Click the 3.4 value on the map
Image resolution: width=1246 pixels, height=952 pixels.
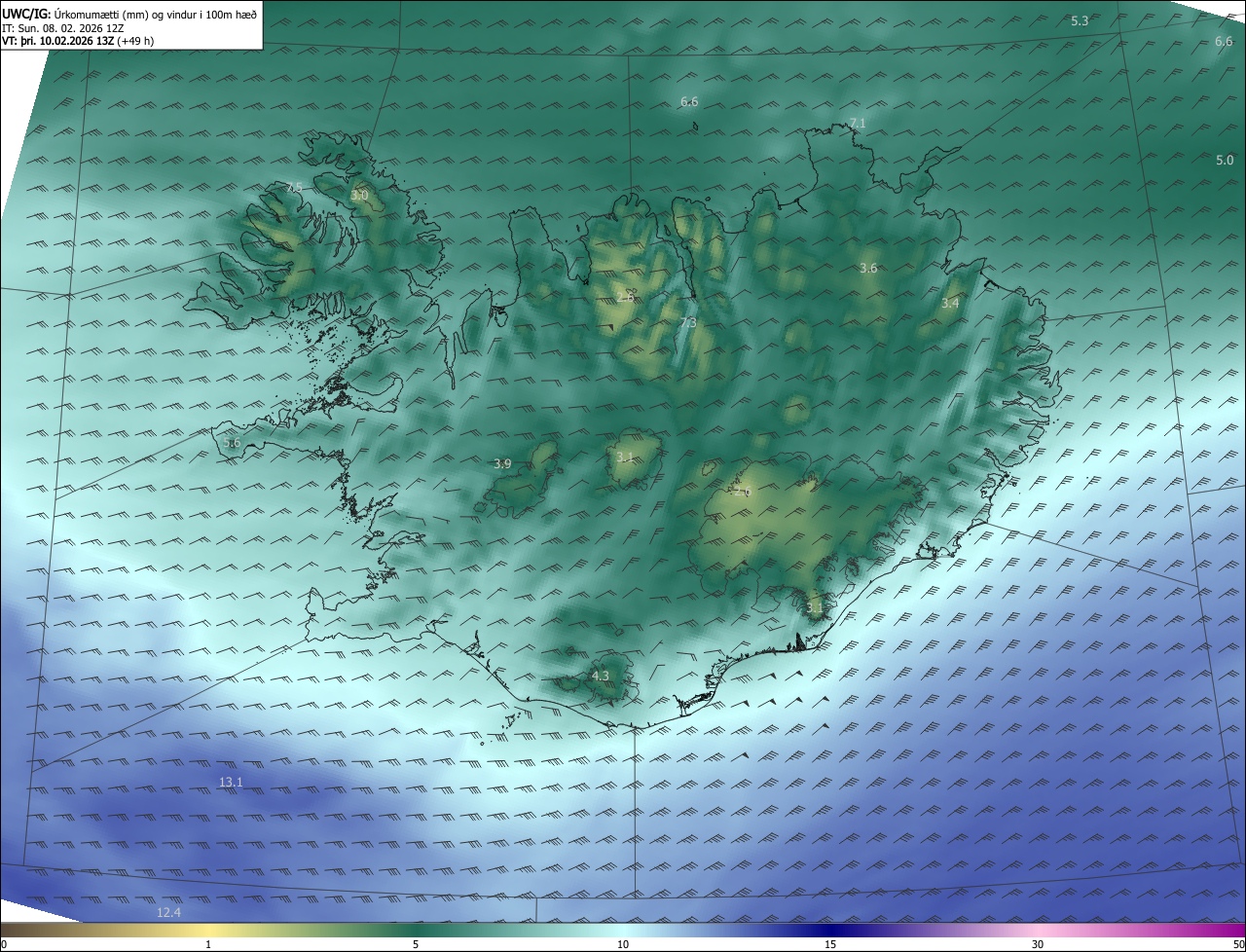950,303
